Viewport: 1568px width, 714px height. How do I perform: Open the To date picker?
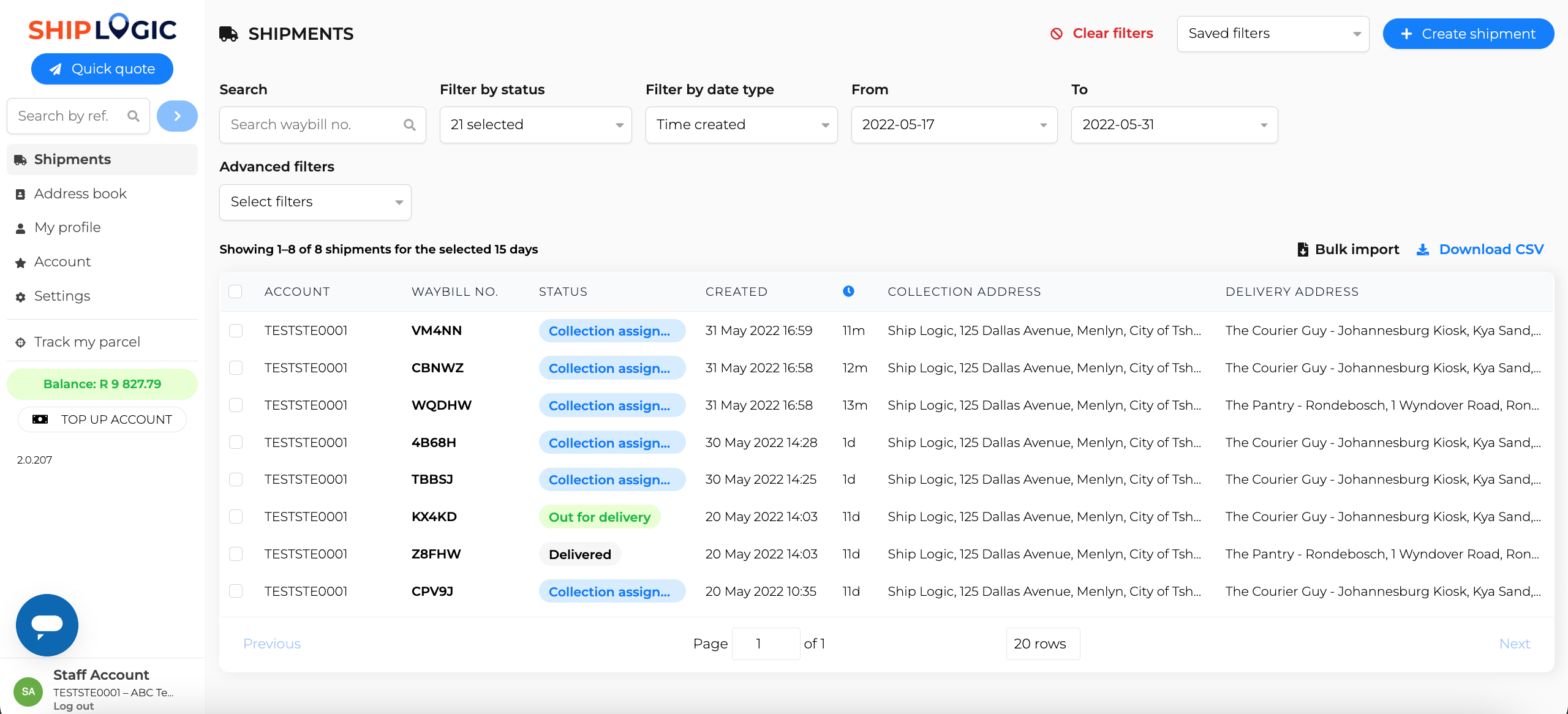(1174, 125)
